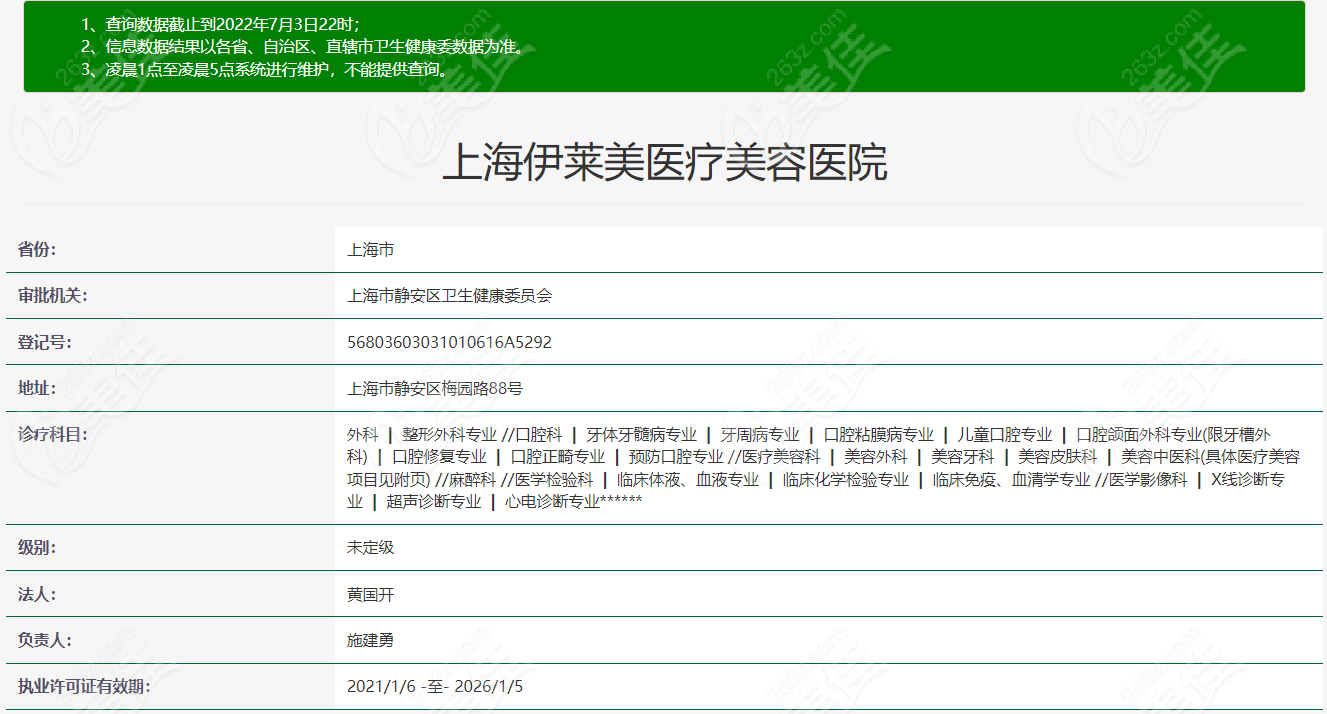Select the 登记号 label
Image resolution: width=1327 pixels, height=714 pixels.
[45, 342]
